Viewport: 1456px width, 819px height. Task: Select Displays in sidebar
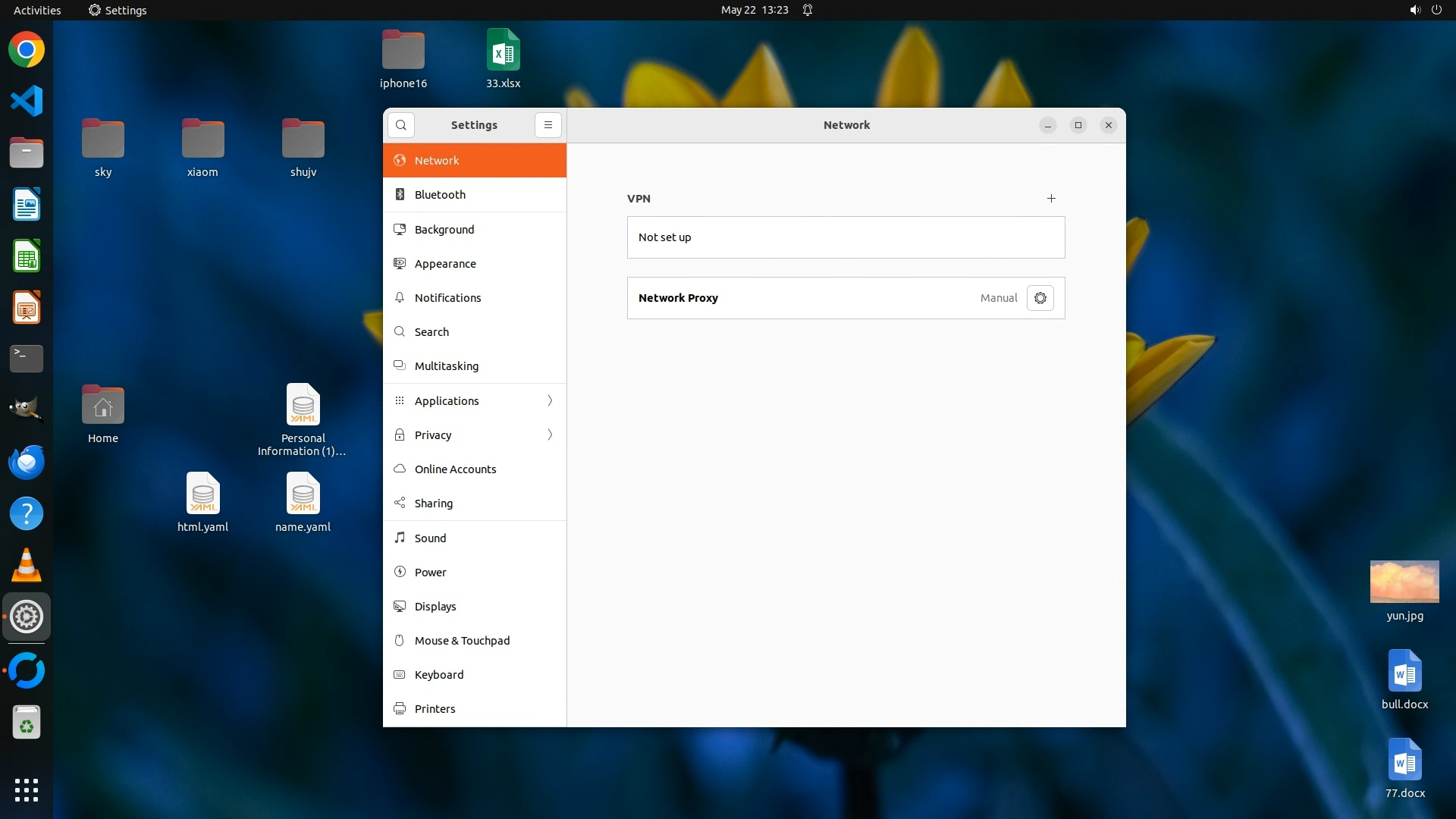tap(435, 607)
